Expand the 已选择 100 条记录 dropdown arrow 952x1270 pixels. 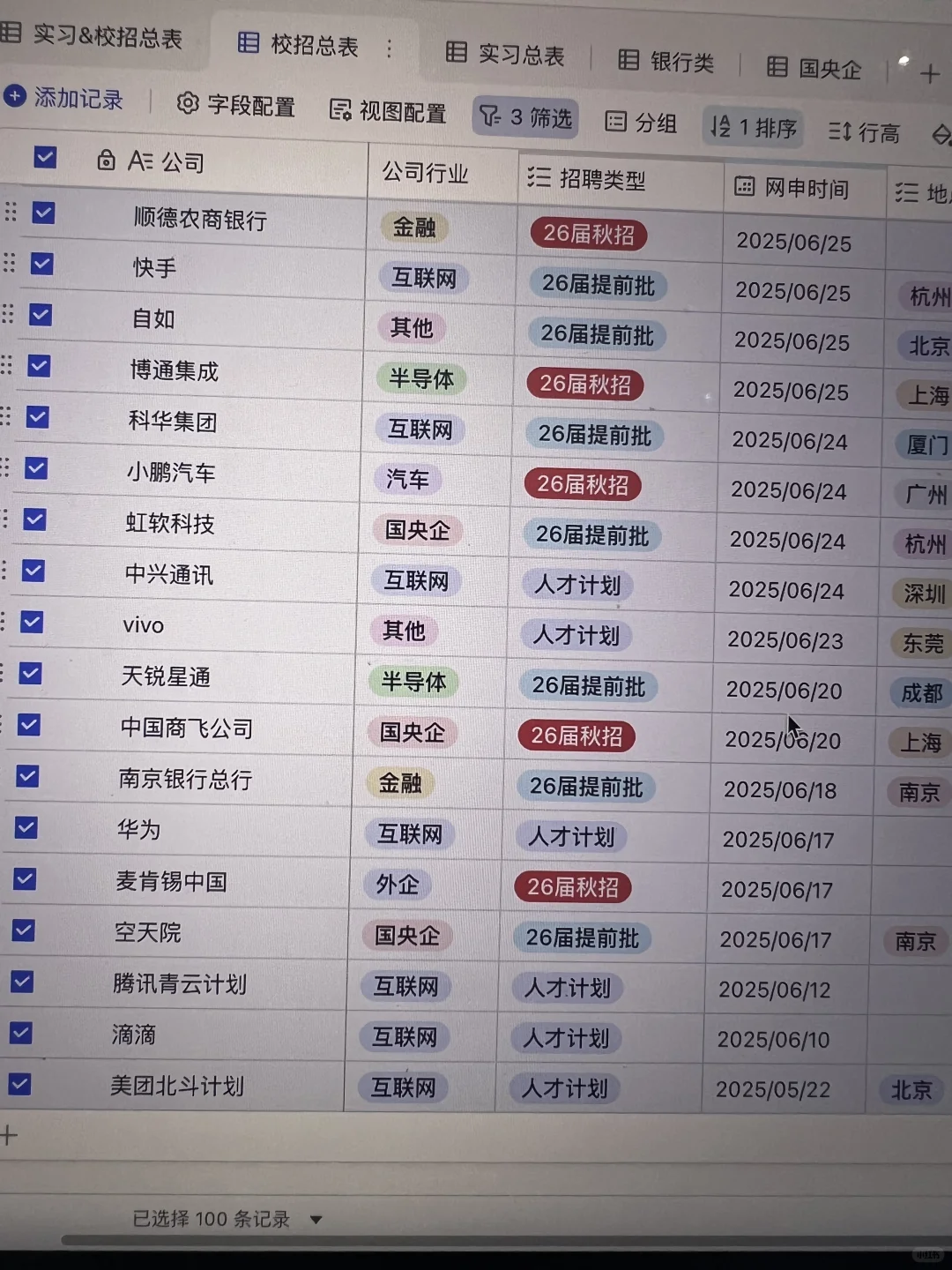[316, 1220]
